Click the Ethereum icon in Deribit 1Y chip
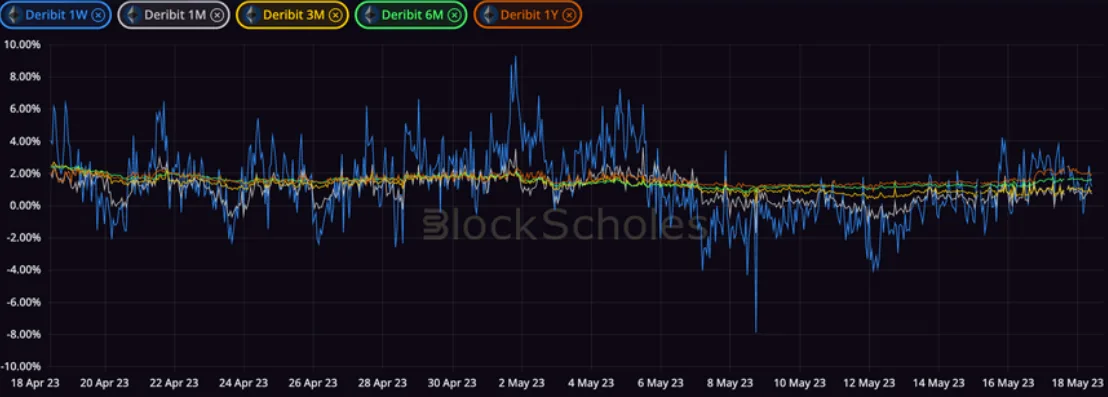 tap(488, 14)
